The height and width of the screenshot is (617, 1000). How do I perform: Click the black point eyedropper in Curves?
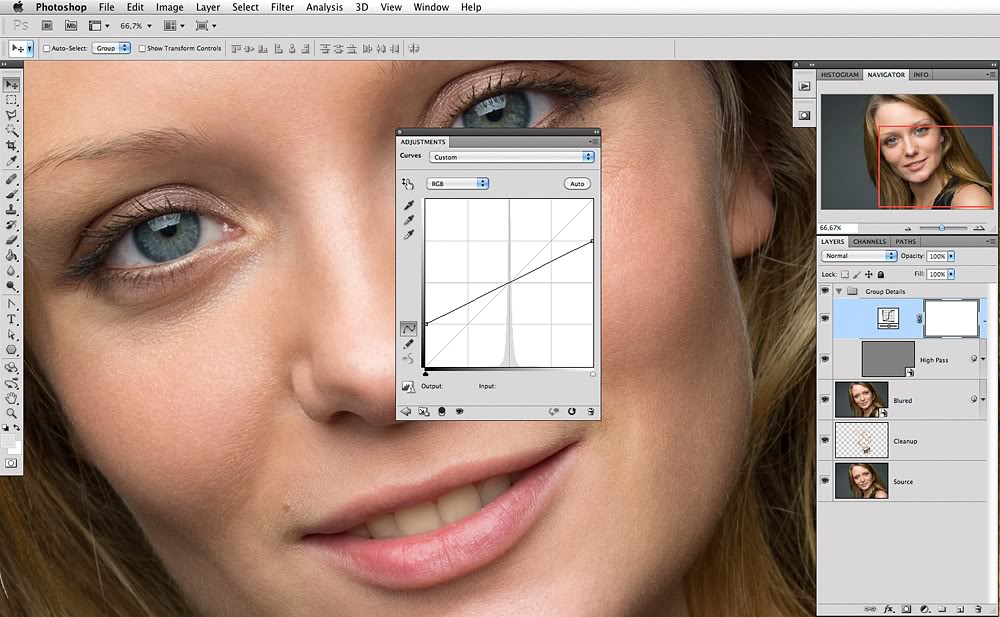(x=408, y=205)
